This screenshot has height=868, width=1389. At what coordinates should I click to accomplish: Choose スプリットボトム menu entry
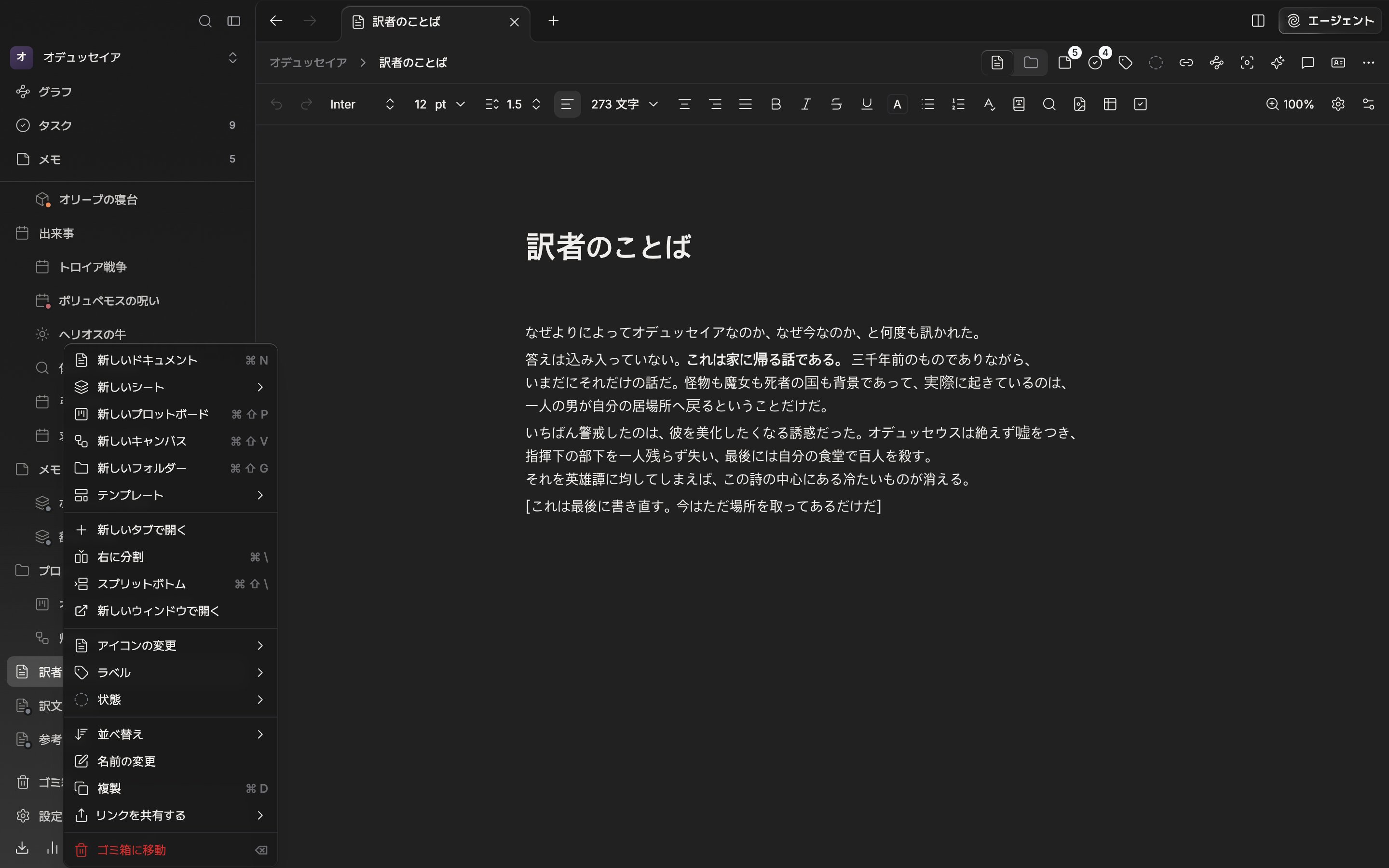[170, 584]
